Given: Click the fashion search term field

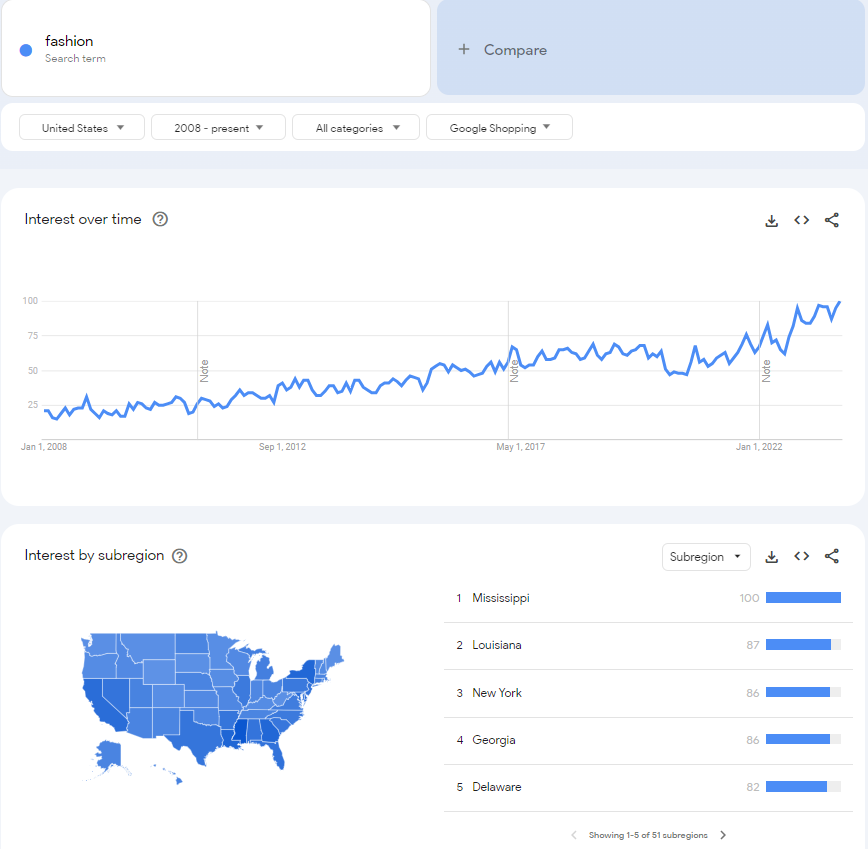Looking at the screenshot, I should coord(220,48).
